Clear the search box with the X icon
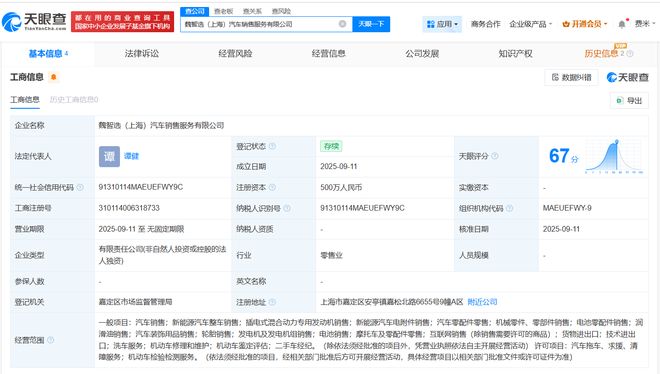660x374 pixels. [343, 24]
